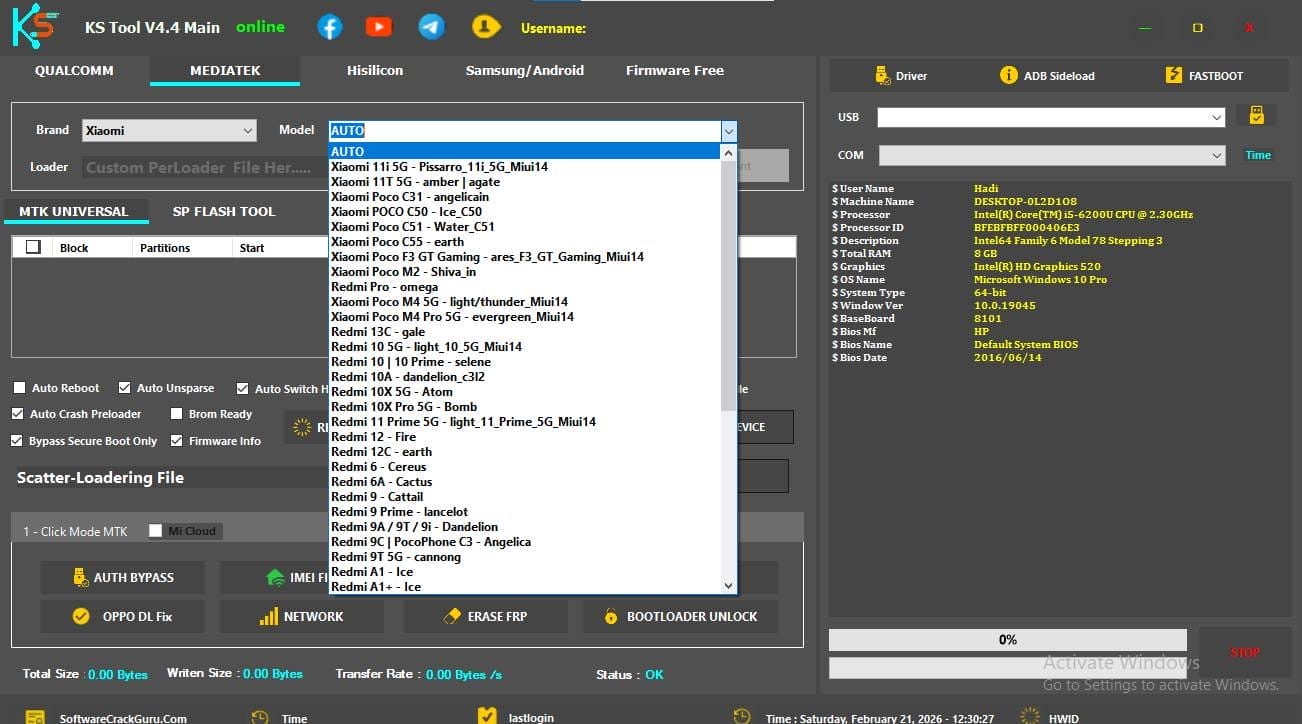
Task: Enable the Auto Reboot checkbox
Action: [18, 387]
